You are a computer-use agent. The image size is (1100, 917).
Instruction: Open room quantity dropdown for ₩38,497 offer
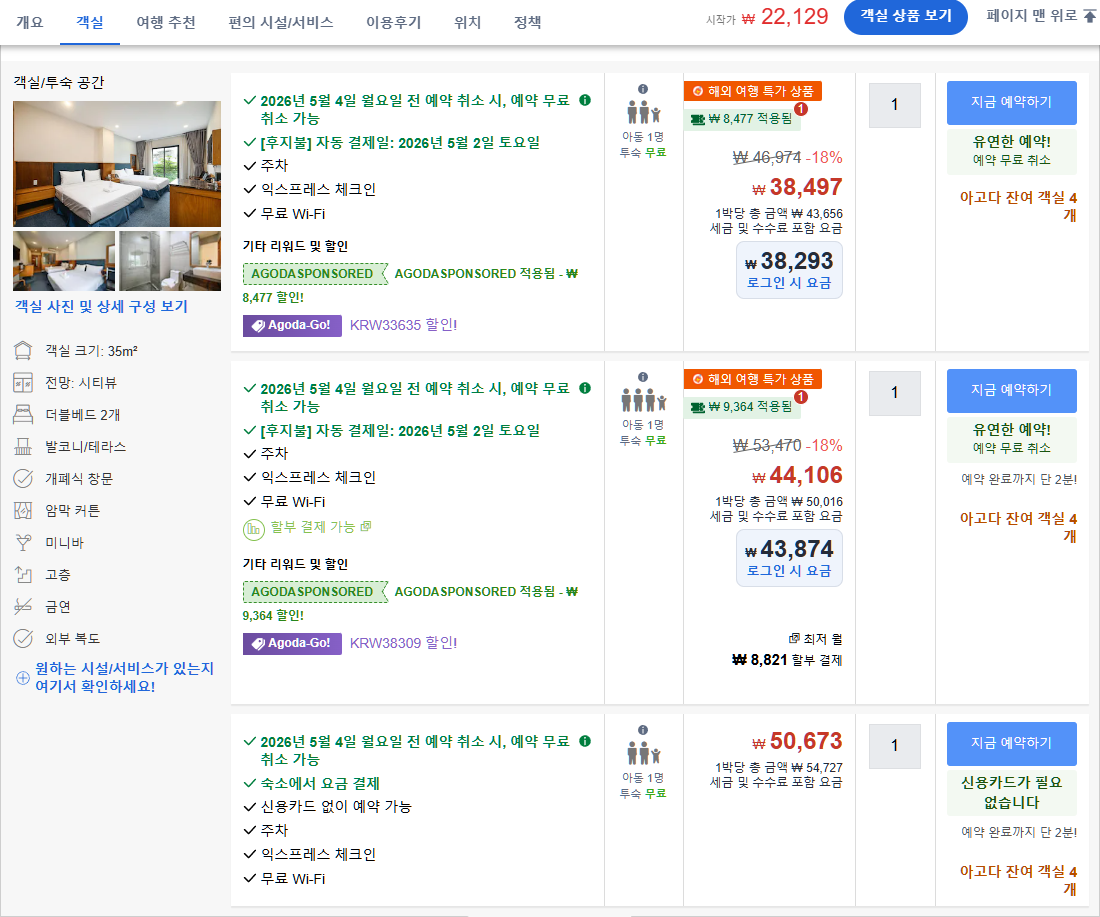[x=894, y=105]
